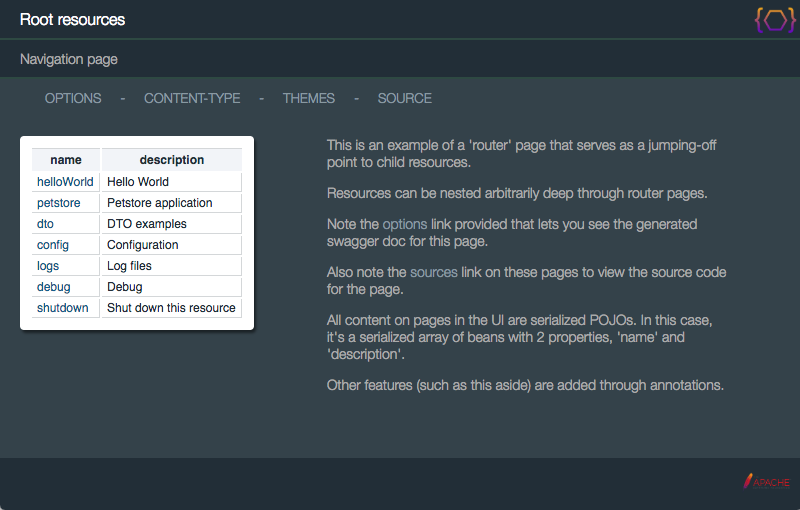Select the SOURCE navigation link
The height and width of the screenshot is (510, 800).
coord(405,98)
